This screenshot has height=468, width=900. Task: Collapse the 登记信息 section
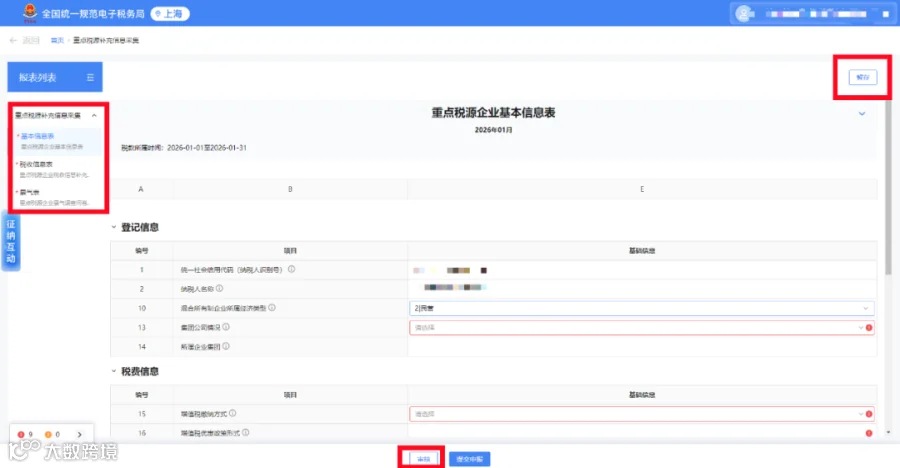[114, 227]
